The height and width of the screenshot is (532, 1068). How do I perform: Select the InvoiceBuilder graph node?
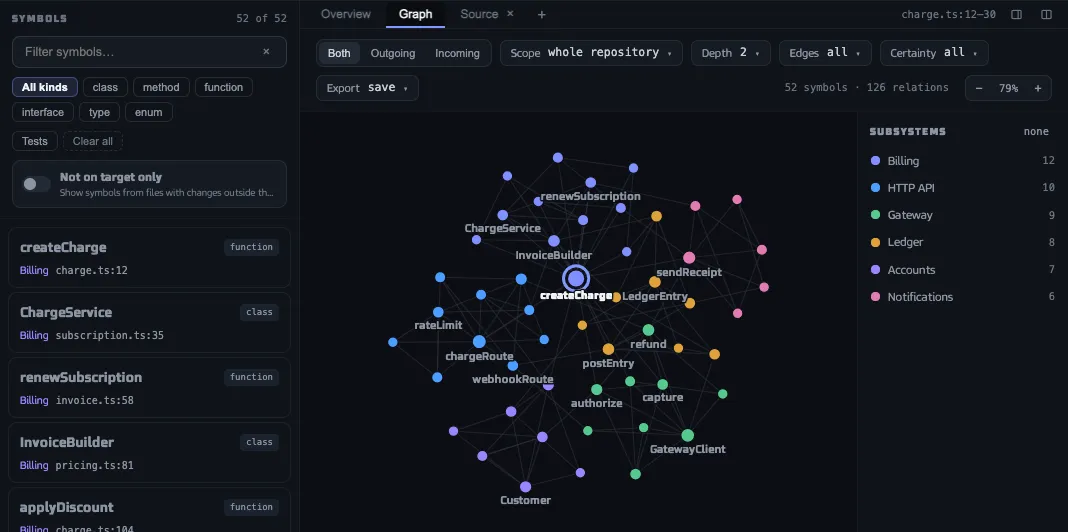(x=554, y=240)
